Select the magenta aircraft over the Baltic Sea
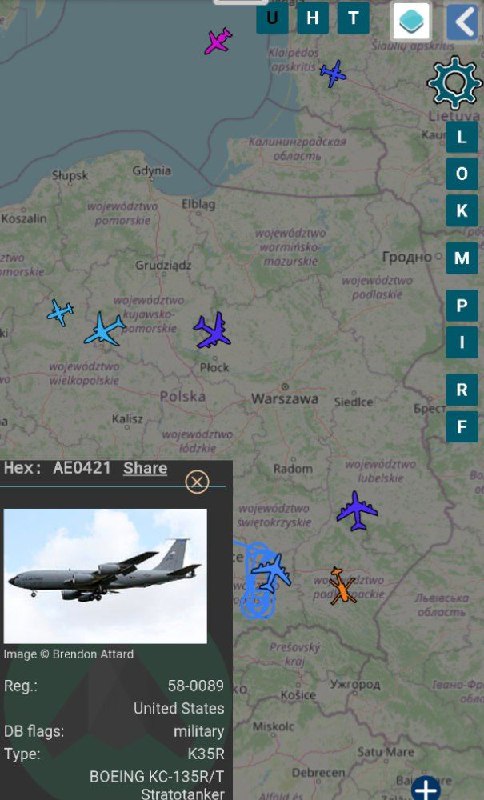The width and height of the screenshot is (484, 800). point(218,41)
